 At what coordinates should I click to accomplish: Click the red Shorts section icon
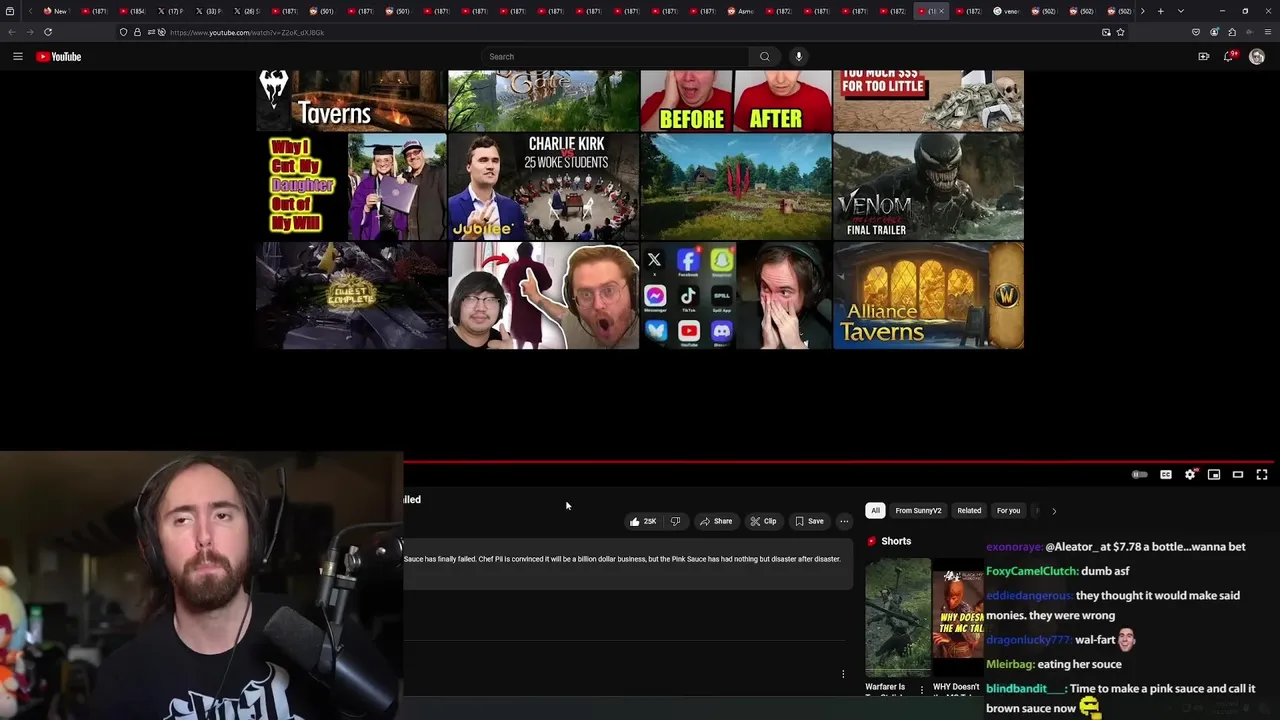point(872,541)
